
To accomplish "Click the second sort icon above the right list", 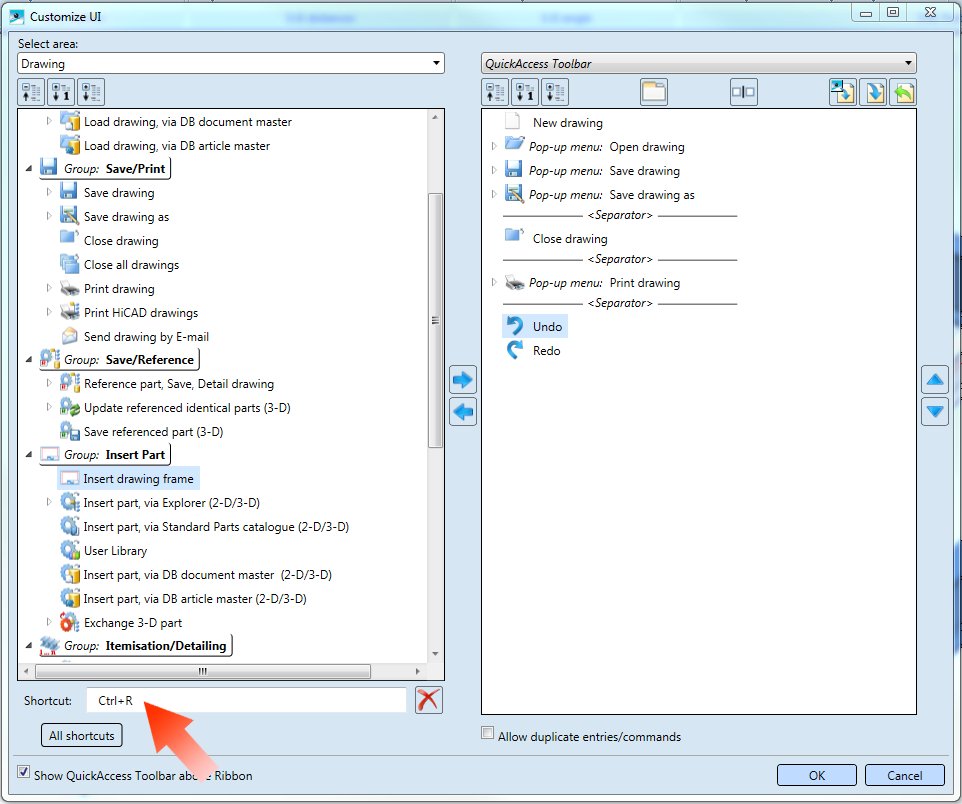I will 525,92.
